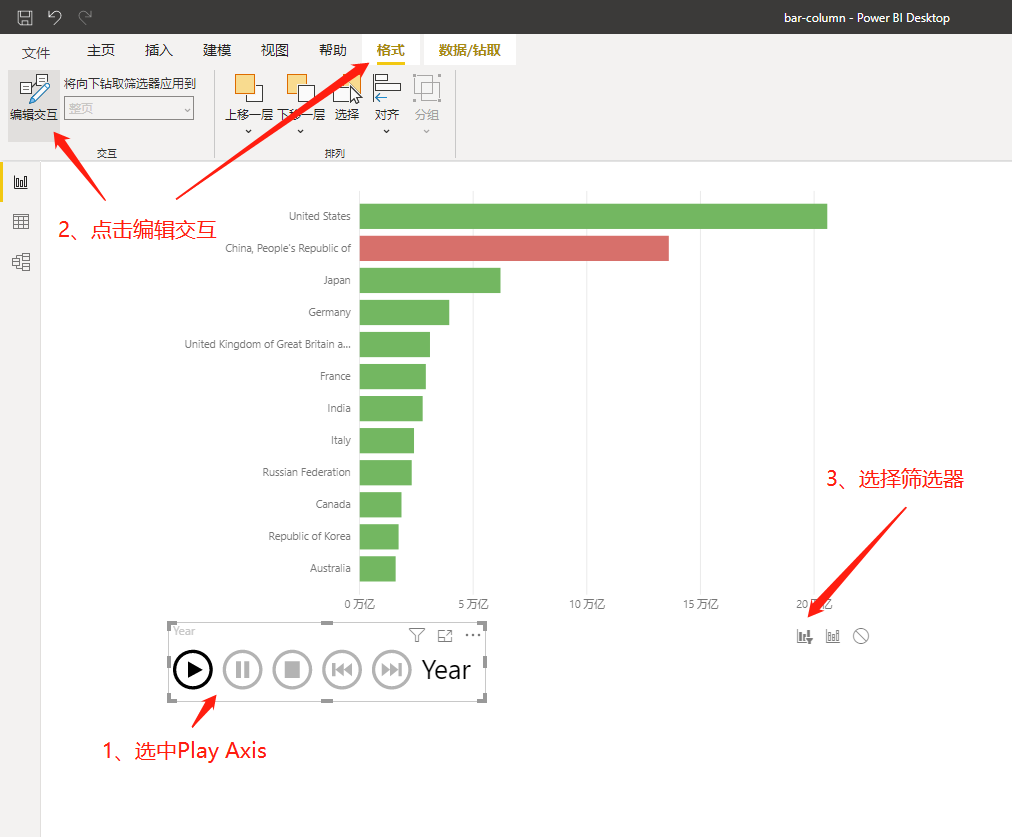Viewport: 1012px width, 837px height.
Task: Click the red China bar in chart
Action: (x=514, y=248)
